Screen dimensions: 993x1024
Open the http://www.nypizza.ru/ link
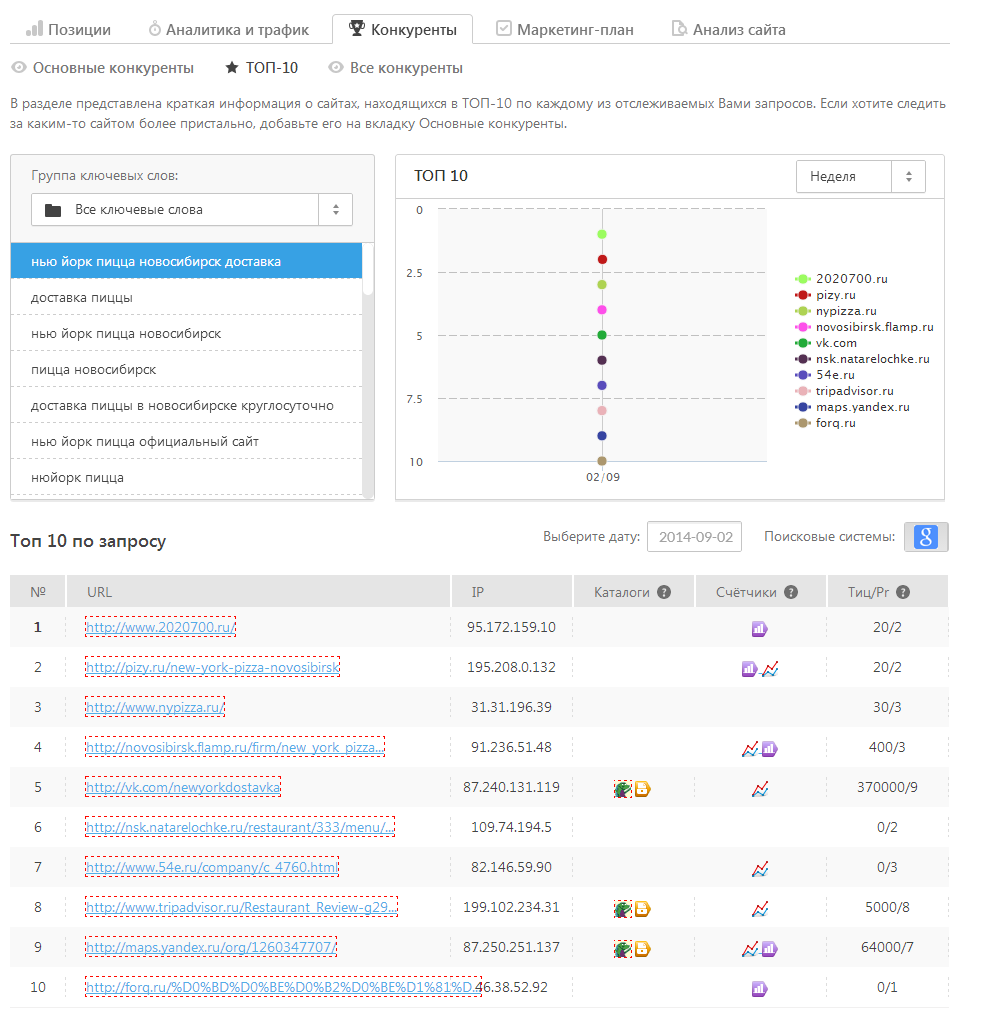155,707
